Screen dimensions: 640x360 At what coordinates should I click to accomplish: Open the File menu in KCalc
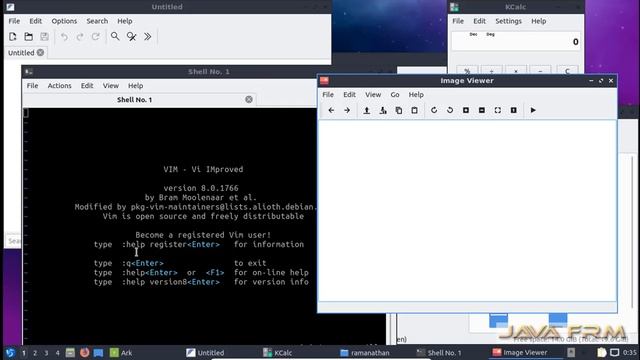[458, 21]
